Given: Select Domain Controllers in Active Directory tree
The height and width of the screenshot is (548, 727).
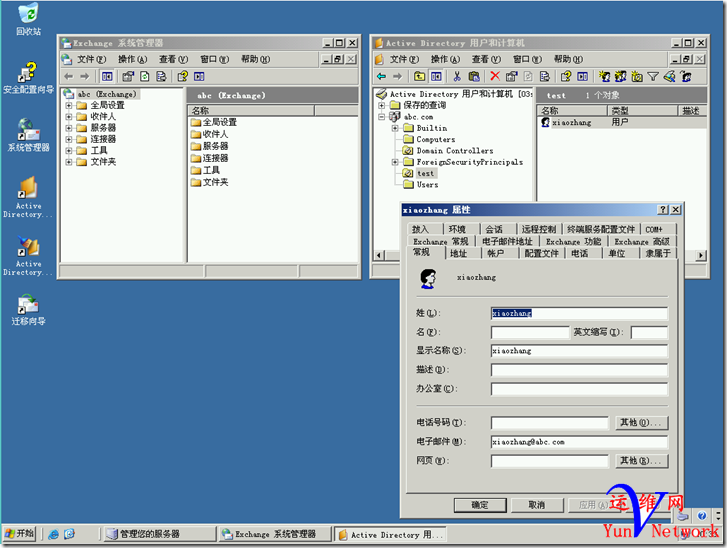Looking at the screenshot, I should coord(454,151).
